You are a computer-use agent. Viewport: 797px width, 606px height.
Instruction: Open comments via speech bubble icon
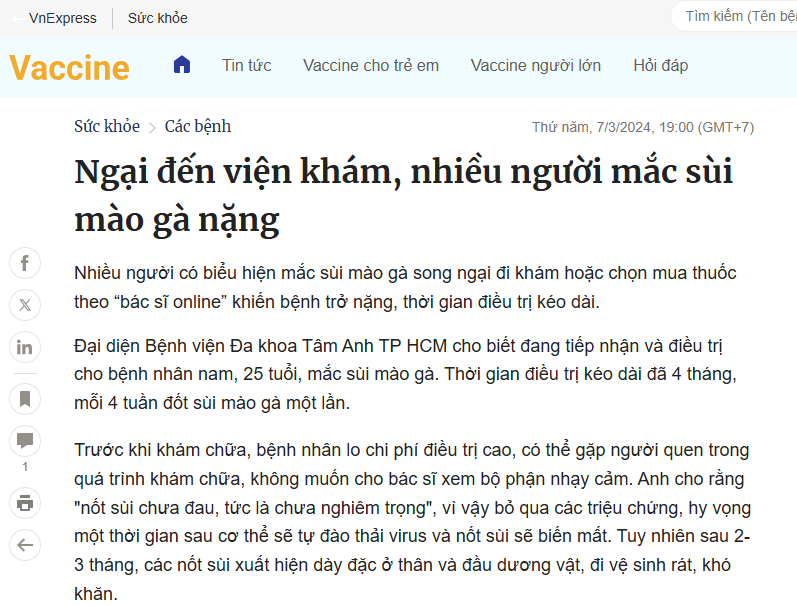pos(25,441)
